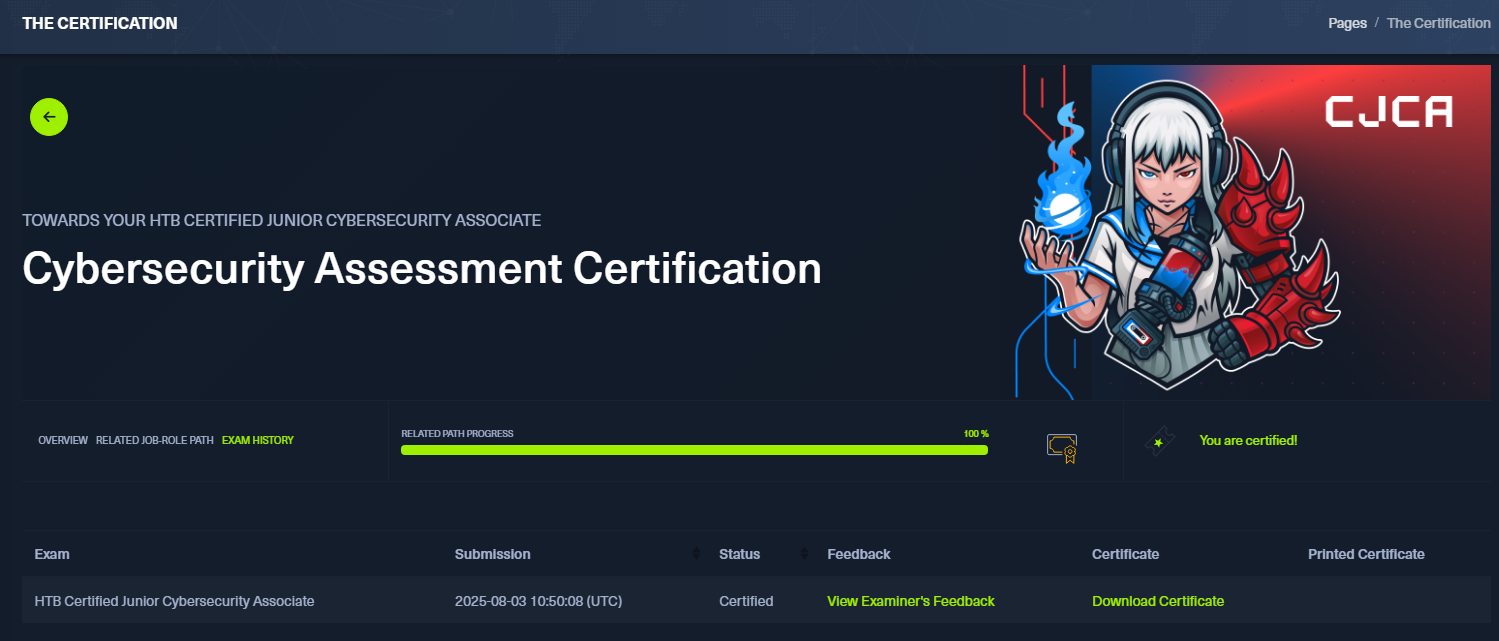The height and width of the screenshot is (641, 1499).
Task: Click the Certificate column header
Action: 1125,554
